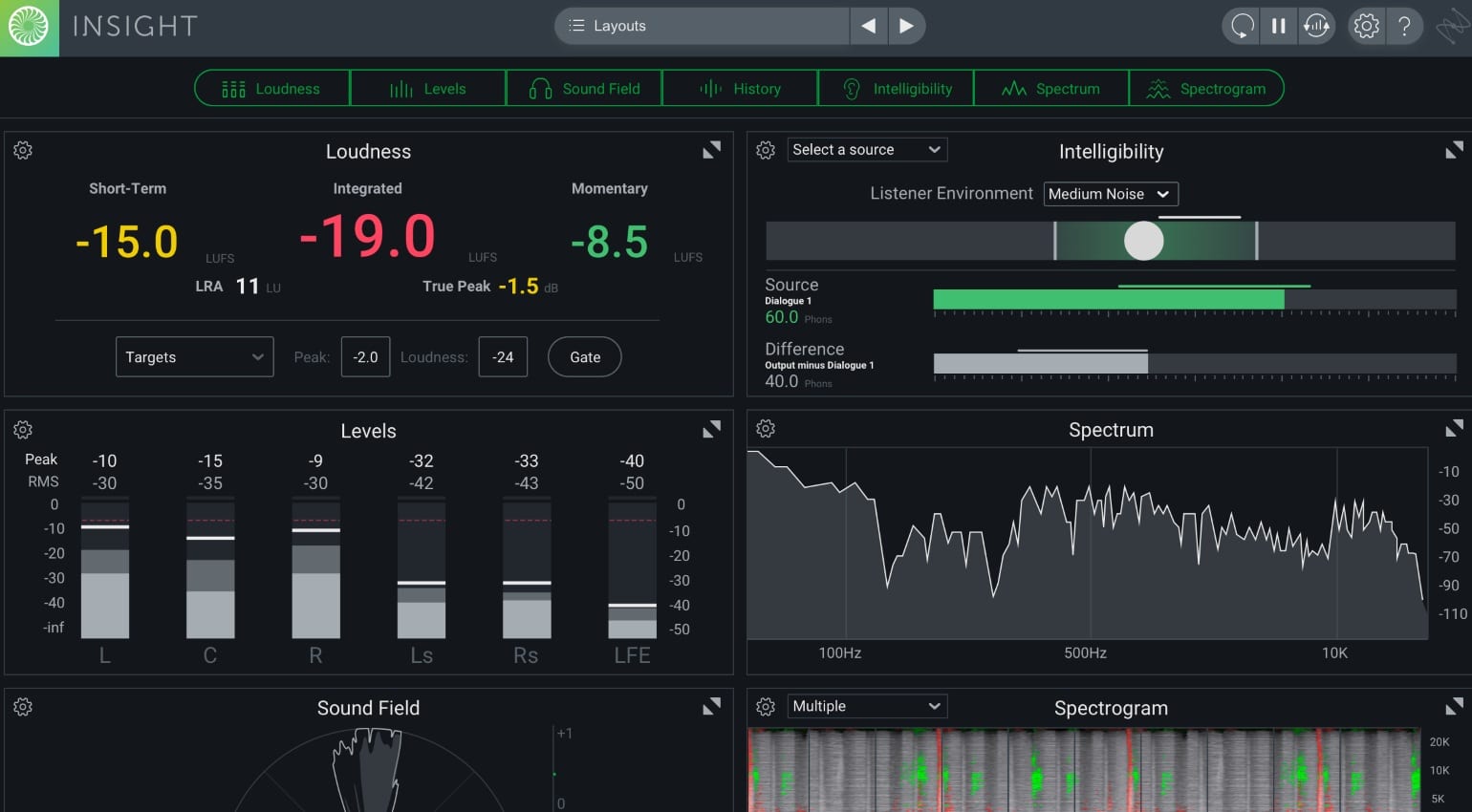1472x812 pixels.
Task: Open Intelligibility panel settings gear
Action: tap(766, 150)
